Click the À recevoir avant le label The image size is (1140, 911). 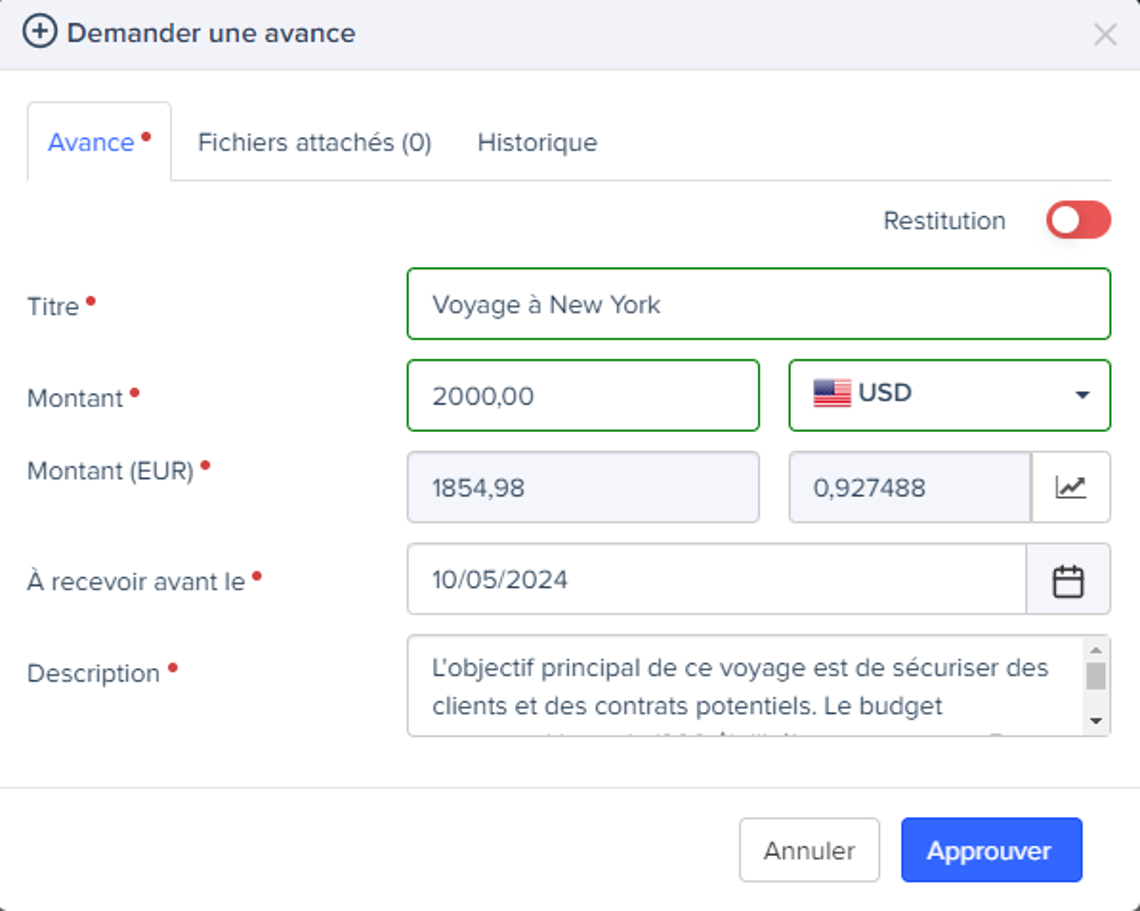point(136,582)
